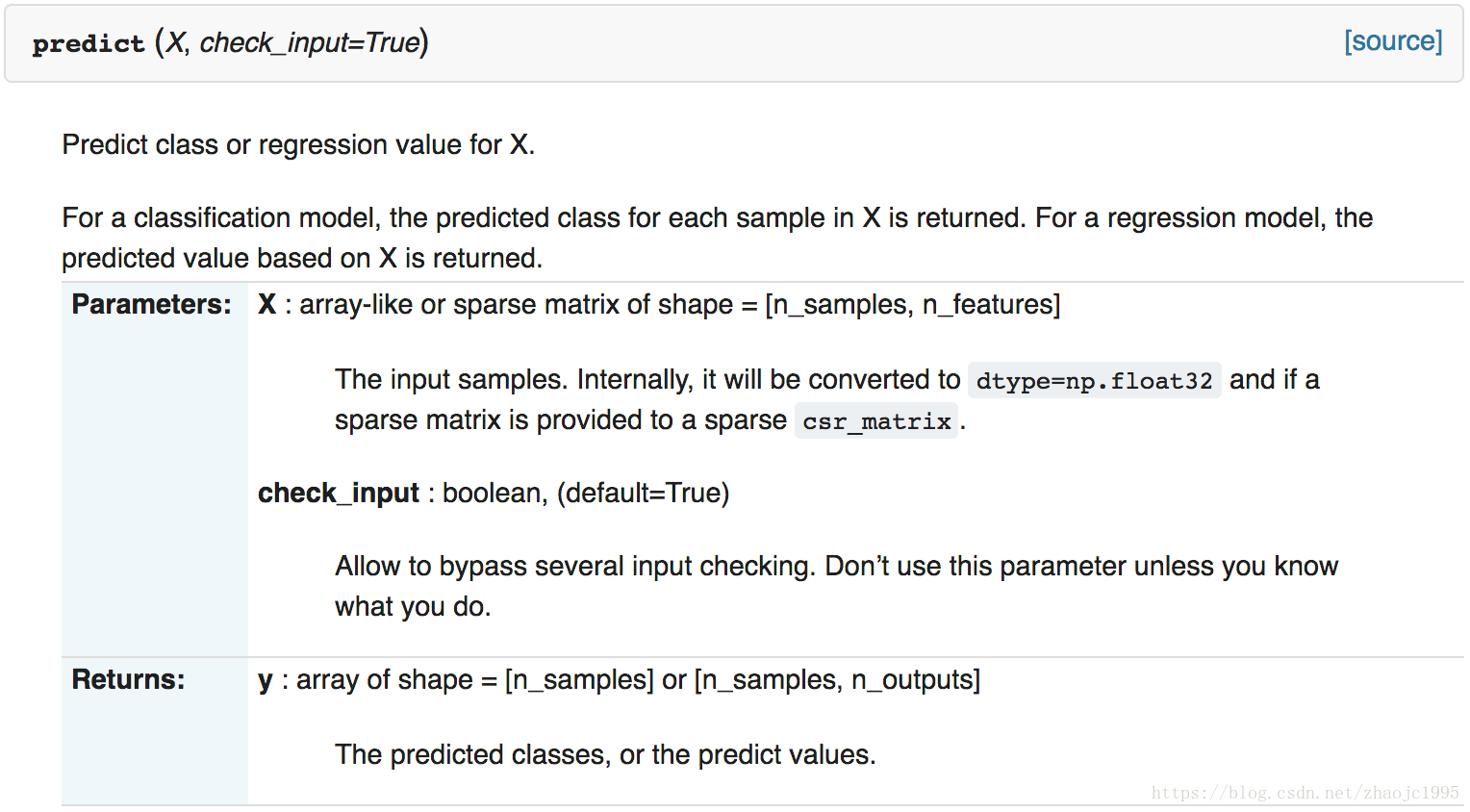Click the csr_matrix code snippet

click(x=876, y=421)
